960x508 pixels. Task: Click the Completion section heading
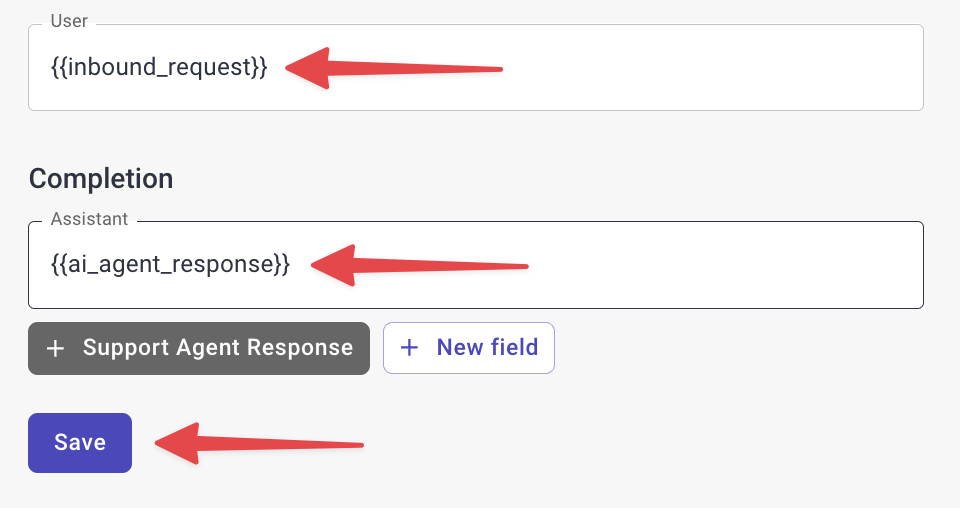pyautogui.click(x=101, y=179)
